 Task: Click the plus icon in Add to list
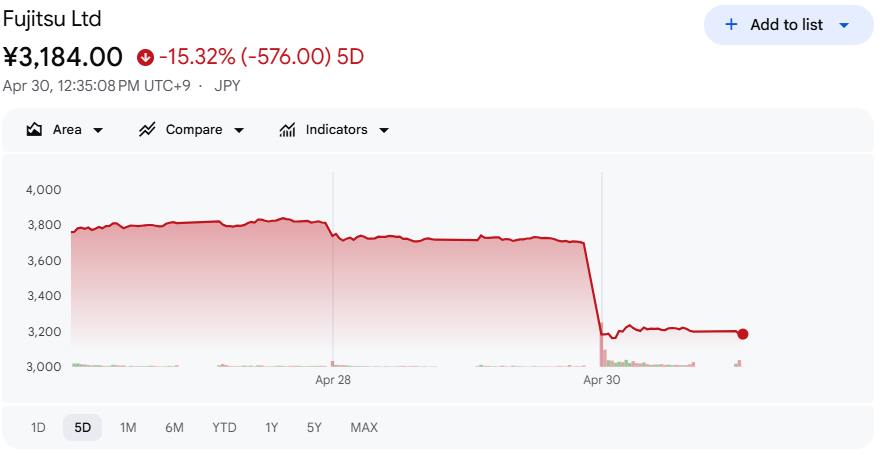[x=731, y=25]
